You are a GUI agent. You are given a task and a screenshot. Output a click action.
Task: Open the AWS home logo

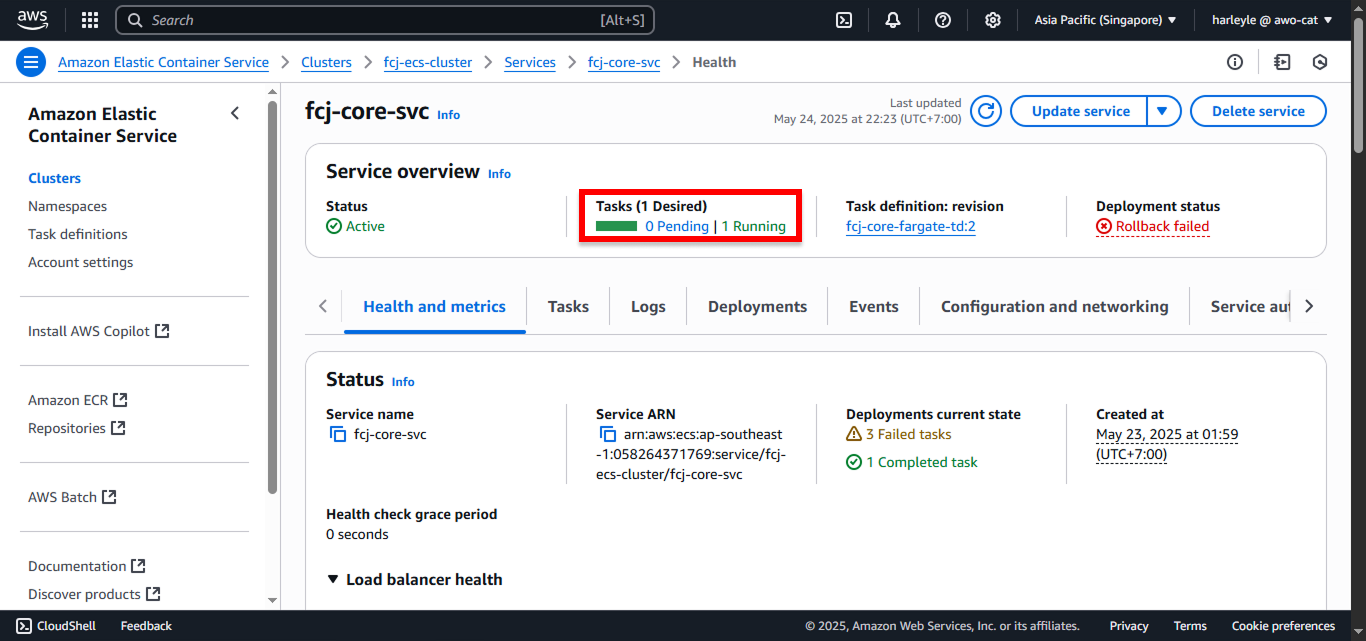(33, 20)
